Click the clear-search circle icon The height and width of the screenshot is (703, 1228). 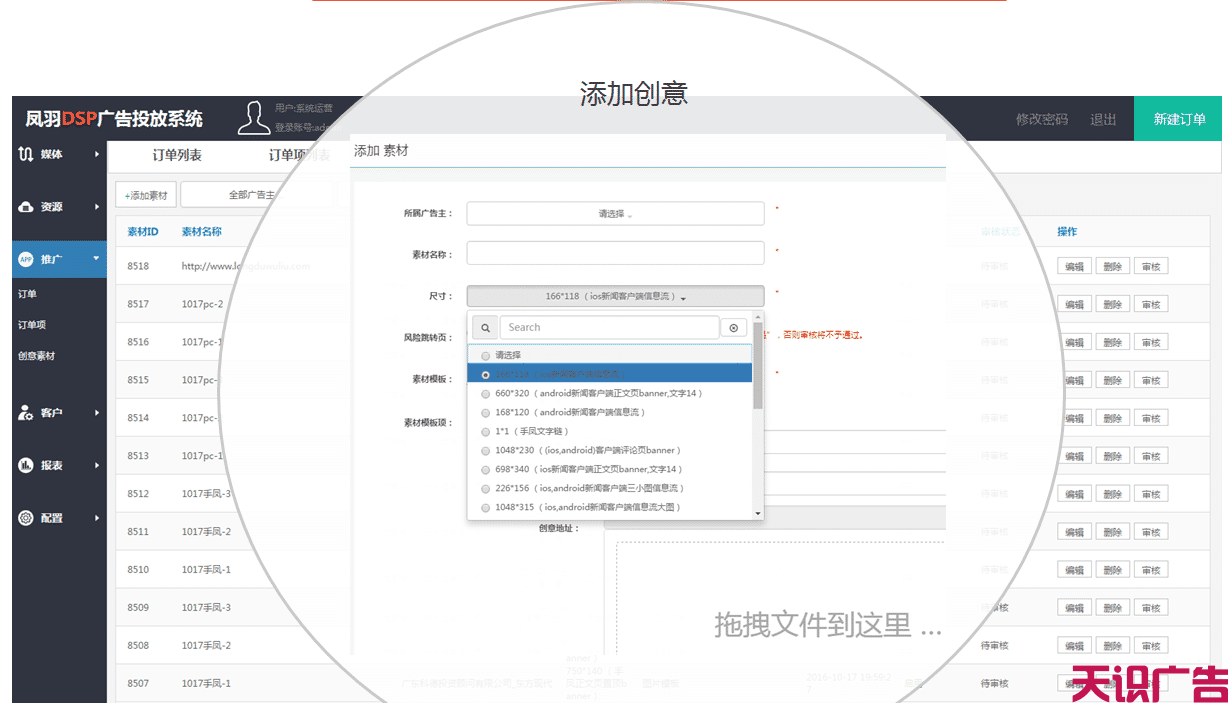pyautogui.click(x=735, y=327)
